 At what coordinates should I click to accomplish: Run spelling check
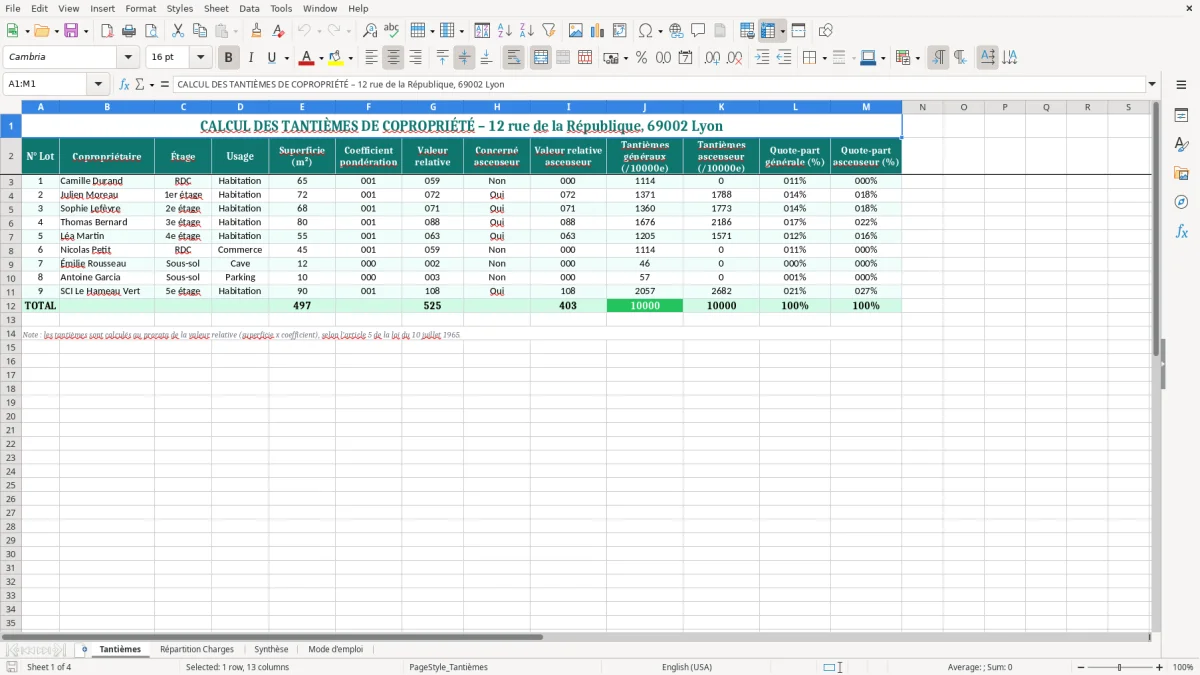click(391, 31)
